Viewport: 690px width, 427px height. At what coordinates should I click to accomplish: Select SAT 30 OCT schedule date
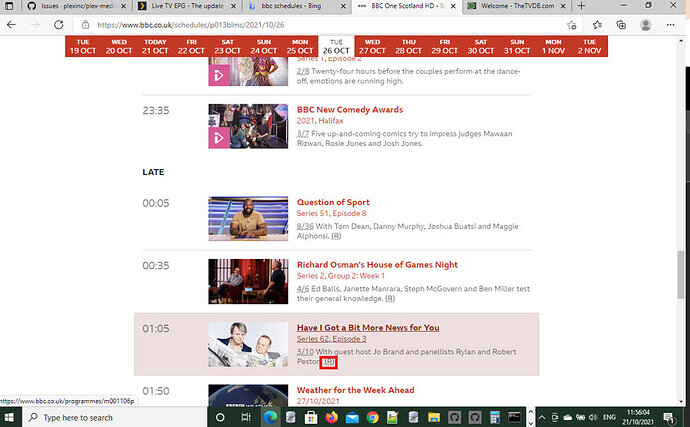pos(481,46)
